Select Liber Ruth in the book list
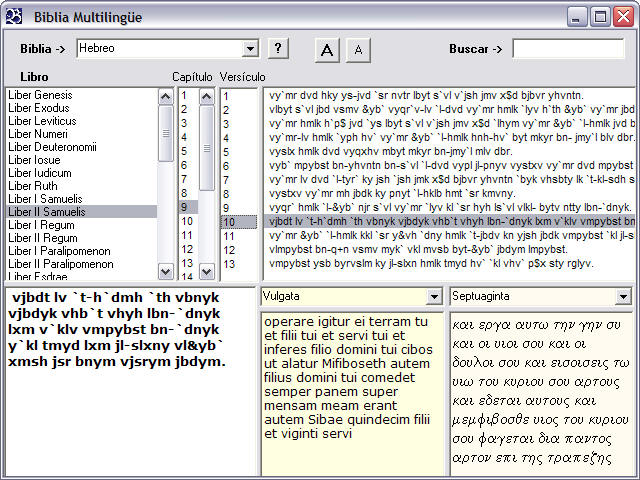The image size is (640, 480). (82, 186)
